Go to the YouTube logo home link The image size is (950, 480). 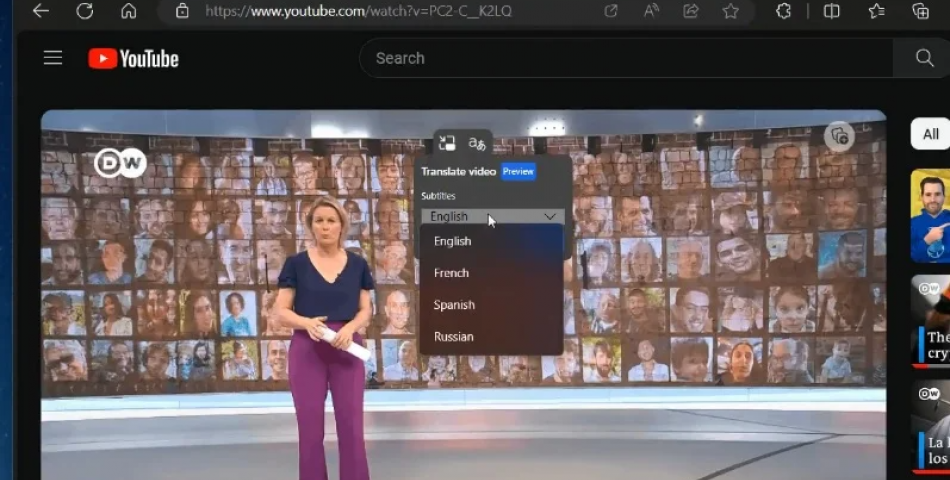(x=133, y=58)
